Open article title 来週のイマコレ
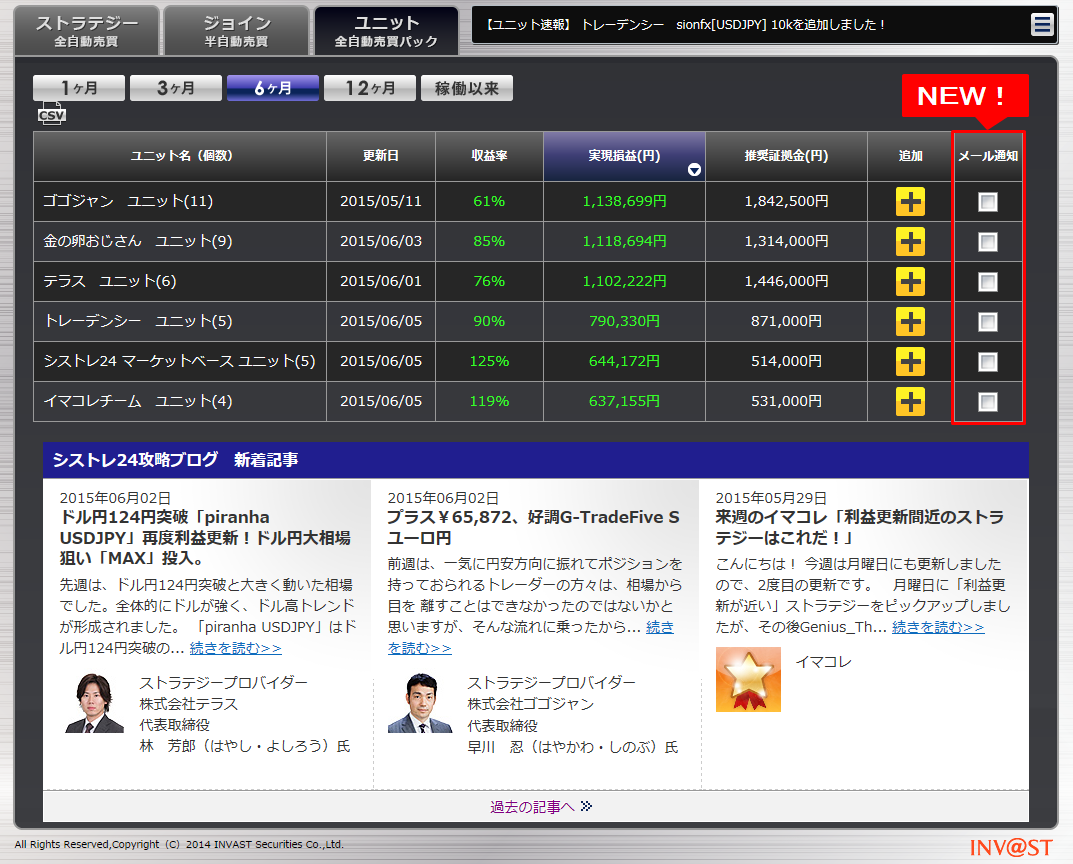 pyautogui.click(x=859, y=527)
